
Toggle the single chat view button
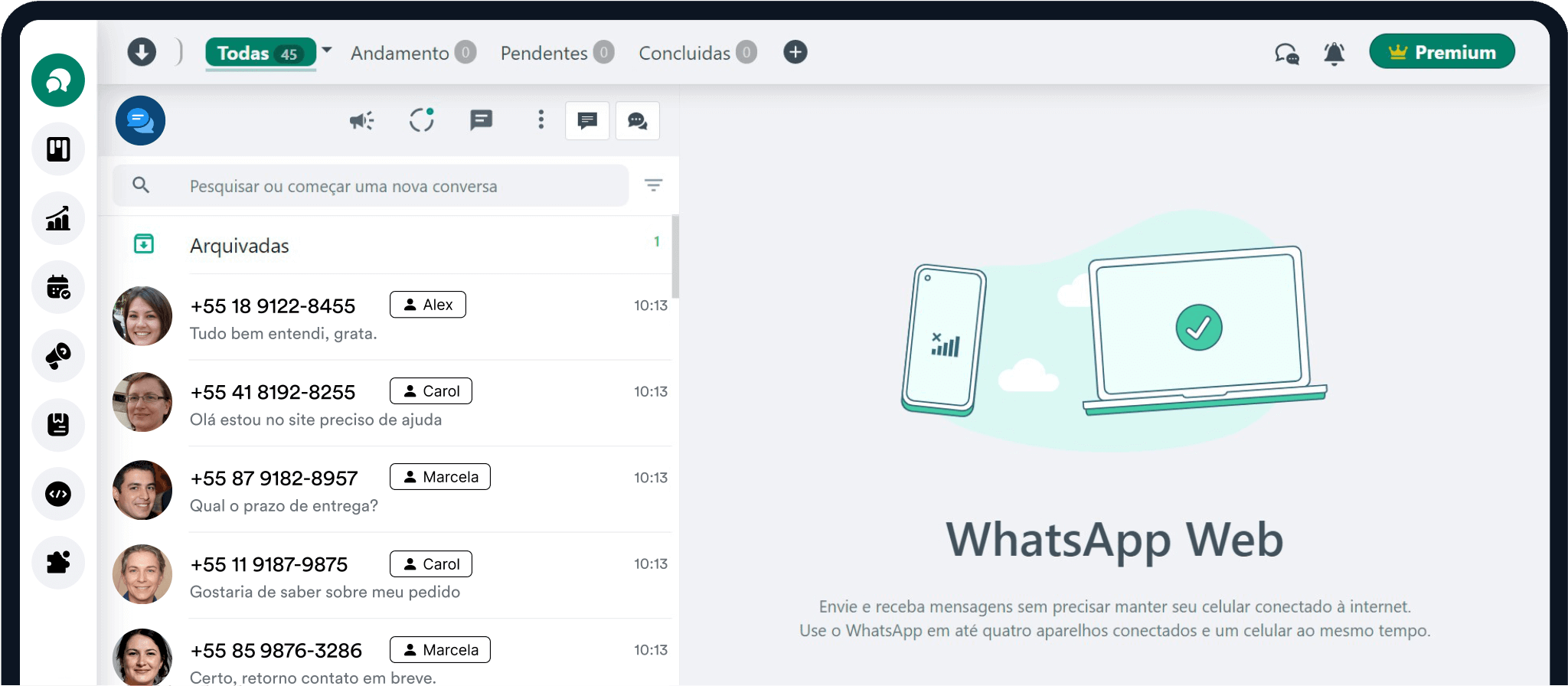click(587, 121)
